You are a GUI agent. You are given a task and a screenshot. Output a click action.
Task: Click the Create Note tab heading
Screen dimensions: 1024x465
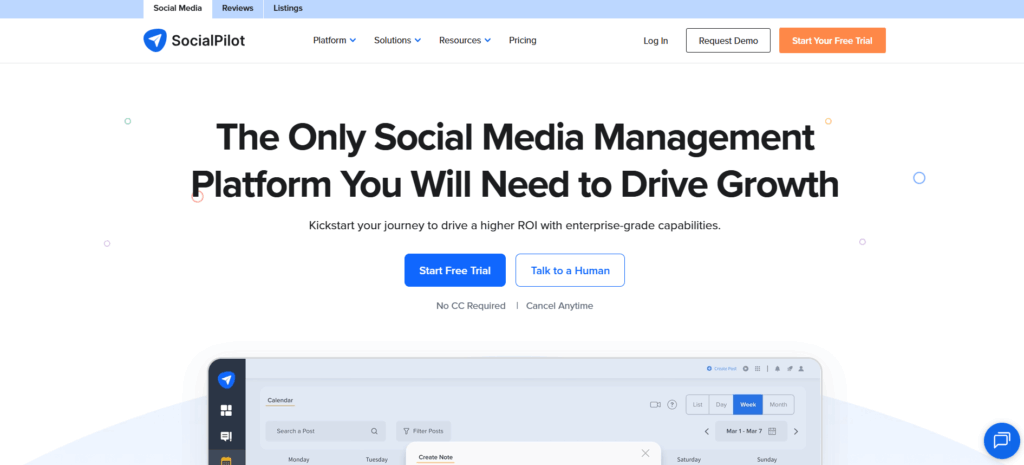[436, 457]
